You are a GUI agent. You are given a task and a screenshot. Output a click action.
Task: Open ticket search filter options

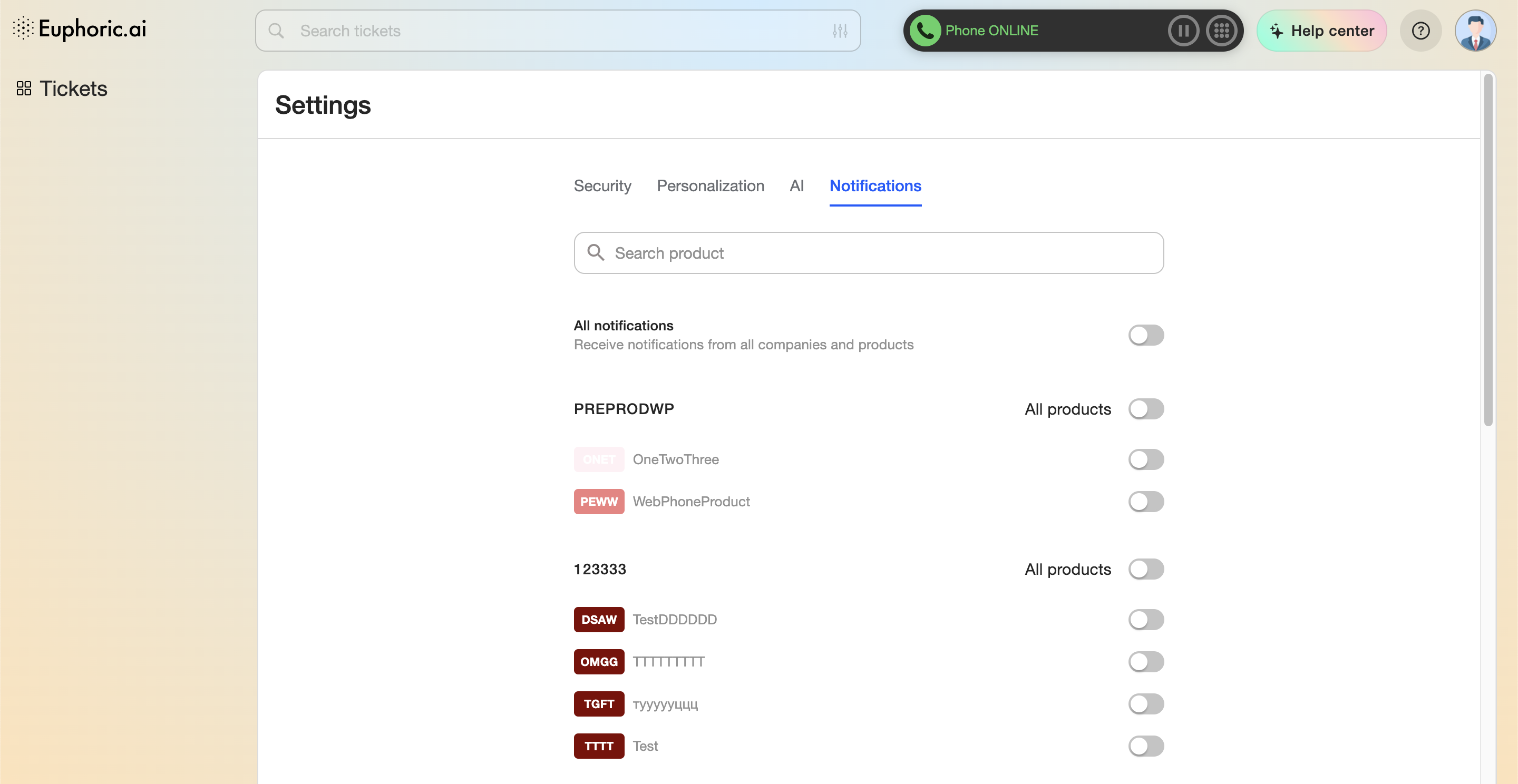[840, 31]
